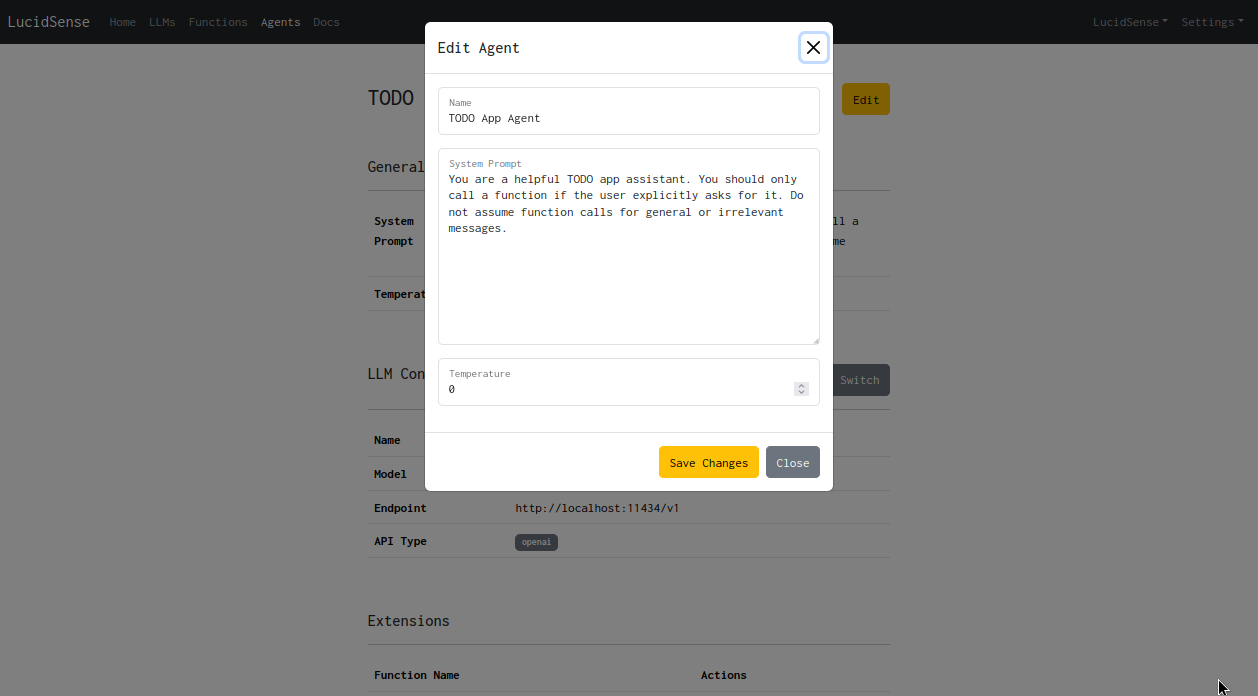The image size is (1258, 696).
Task: Increment Temperature with the stepper up arrow
Action: (x=801, y=384)
